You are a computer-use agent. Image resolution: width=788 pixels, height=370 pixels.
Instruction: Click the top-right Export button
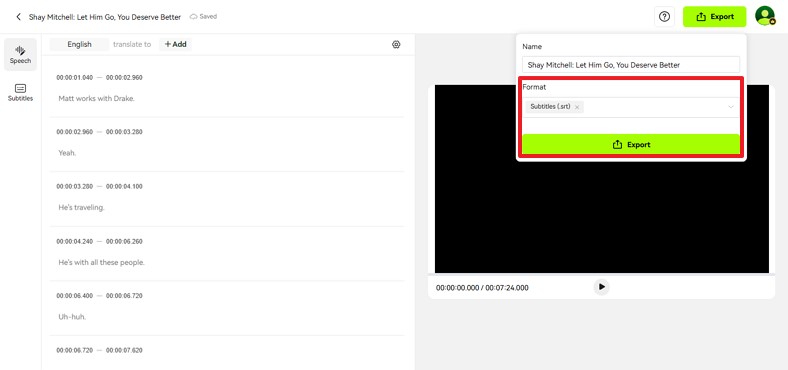click(x=715, y=17)
